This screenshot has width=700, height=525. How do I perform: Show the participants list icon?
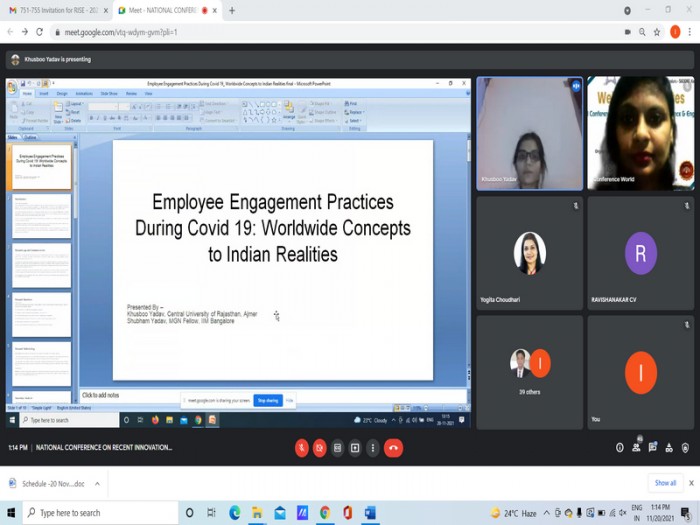(635, 448)
